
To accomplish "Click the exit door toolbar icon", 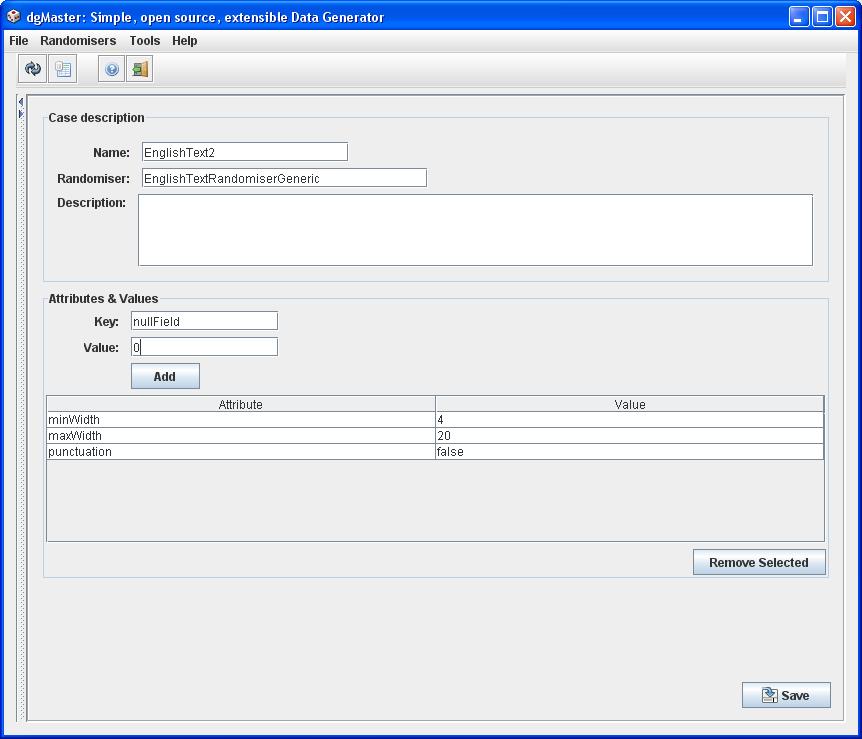I will (x=140, y=69).
